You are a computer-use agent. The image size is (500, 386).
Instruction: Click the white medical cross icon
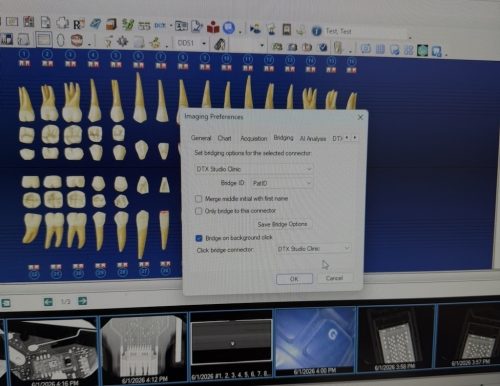(x=62, y=23)
